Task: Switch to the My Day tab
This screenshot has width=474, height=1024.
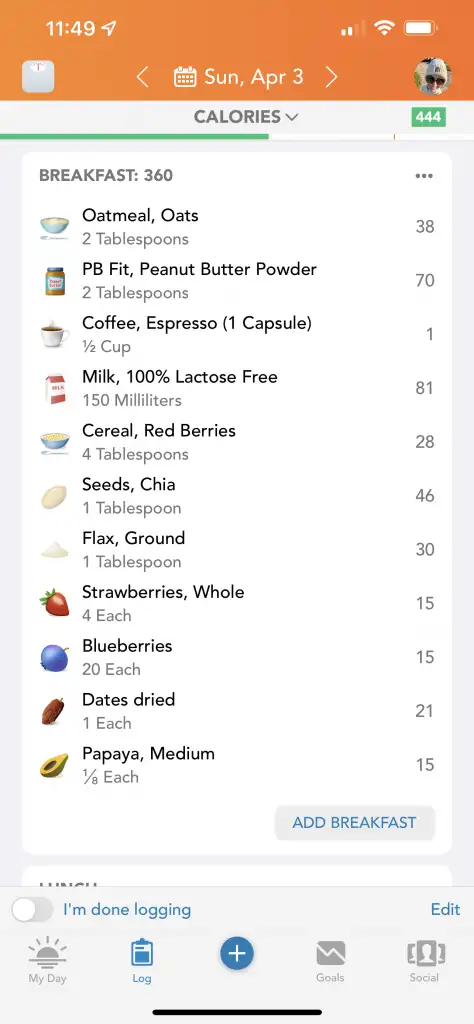Action: click(x=47, y=961)
